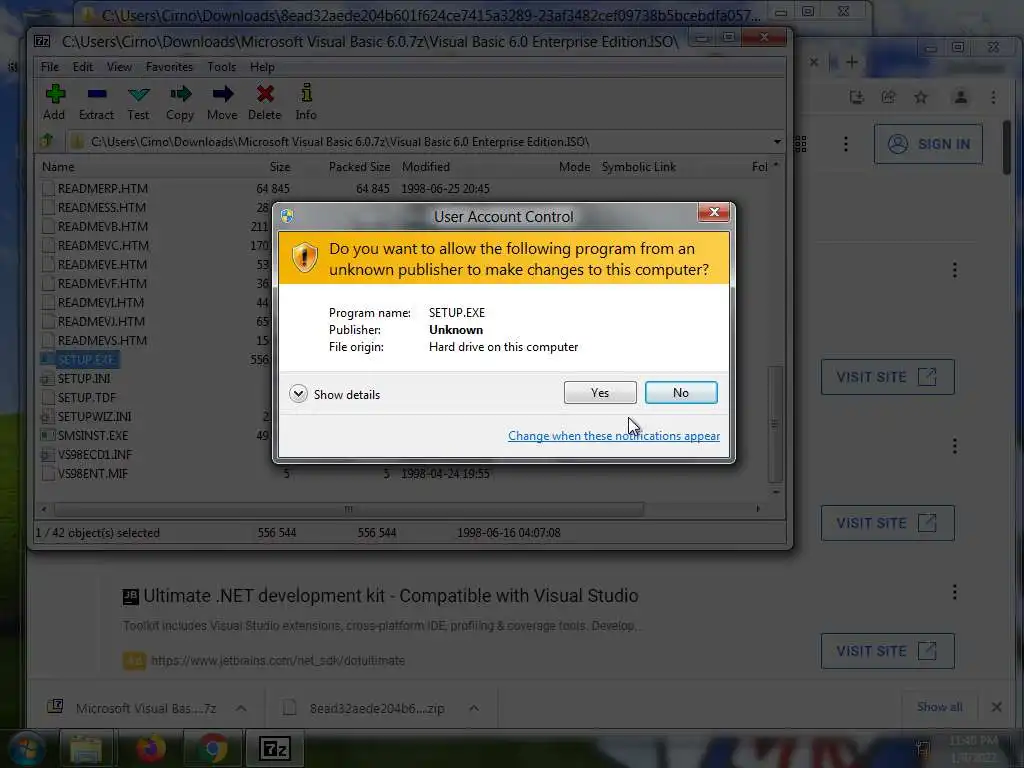Viewport: 1024px width, 768px height.
Task: Click browser bookmark star icon
Action: [921, 97]
